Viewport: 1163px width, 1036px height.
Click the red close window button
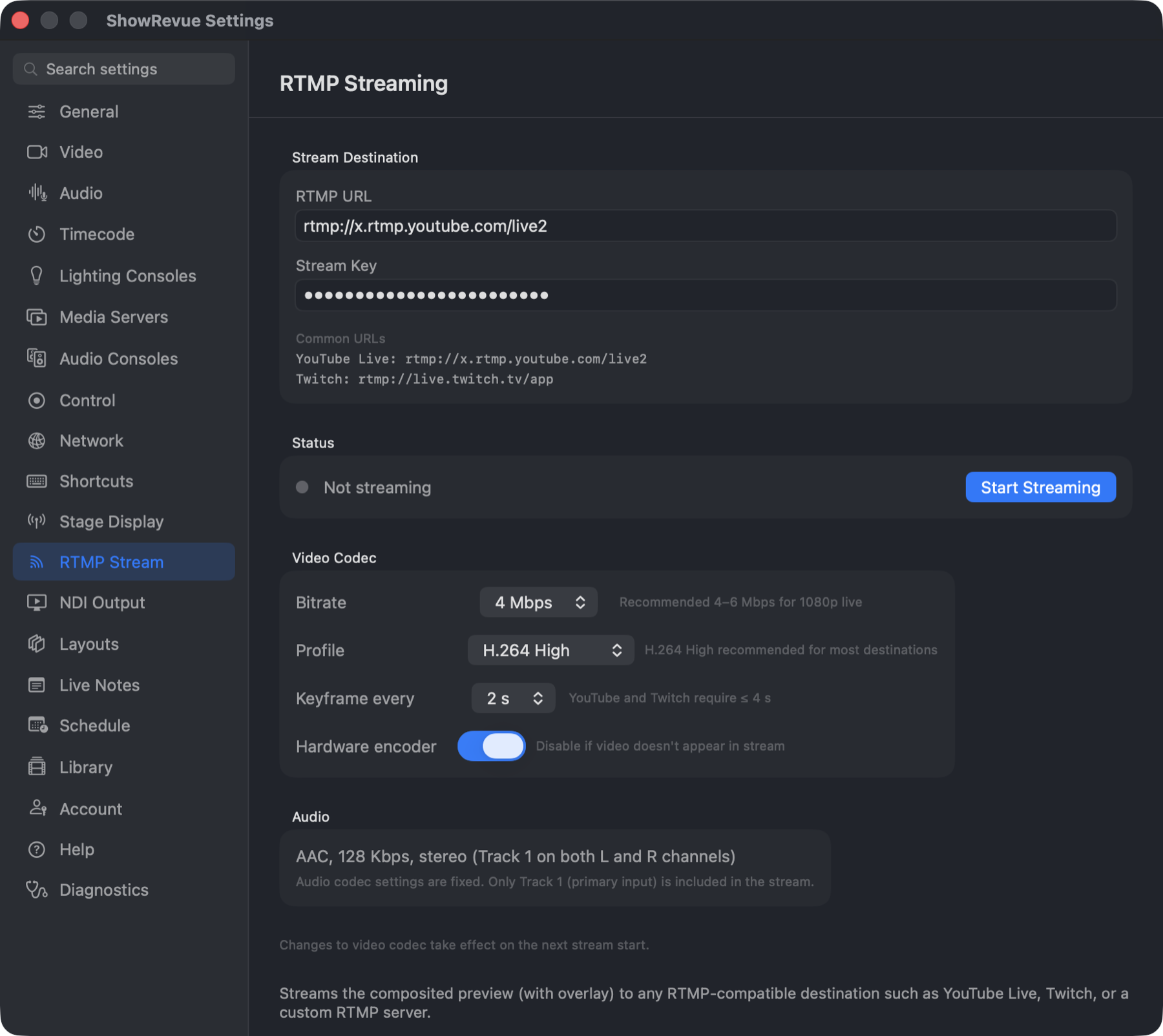pyautogui.click(x=21, y=21)
